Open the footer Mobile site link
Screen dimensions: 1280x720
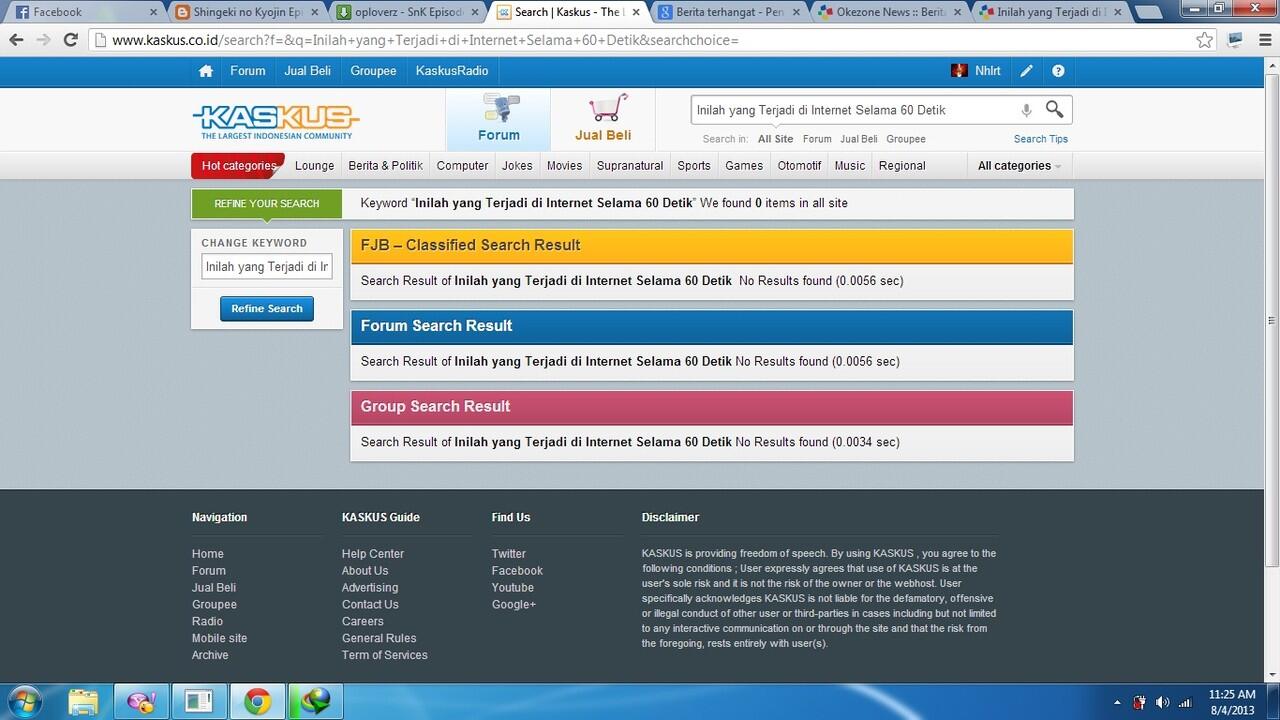tap(219, 638)
